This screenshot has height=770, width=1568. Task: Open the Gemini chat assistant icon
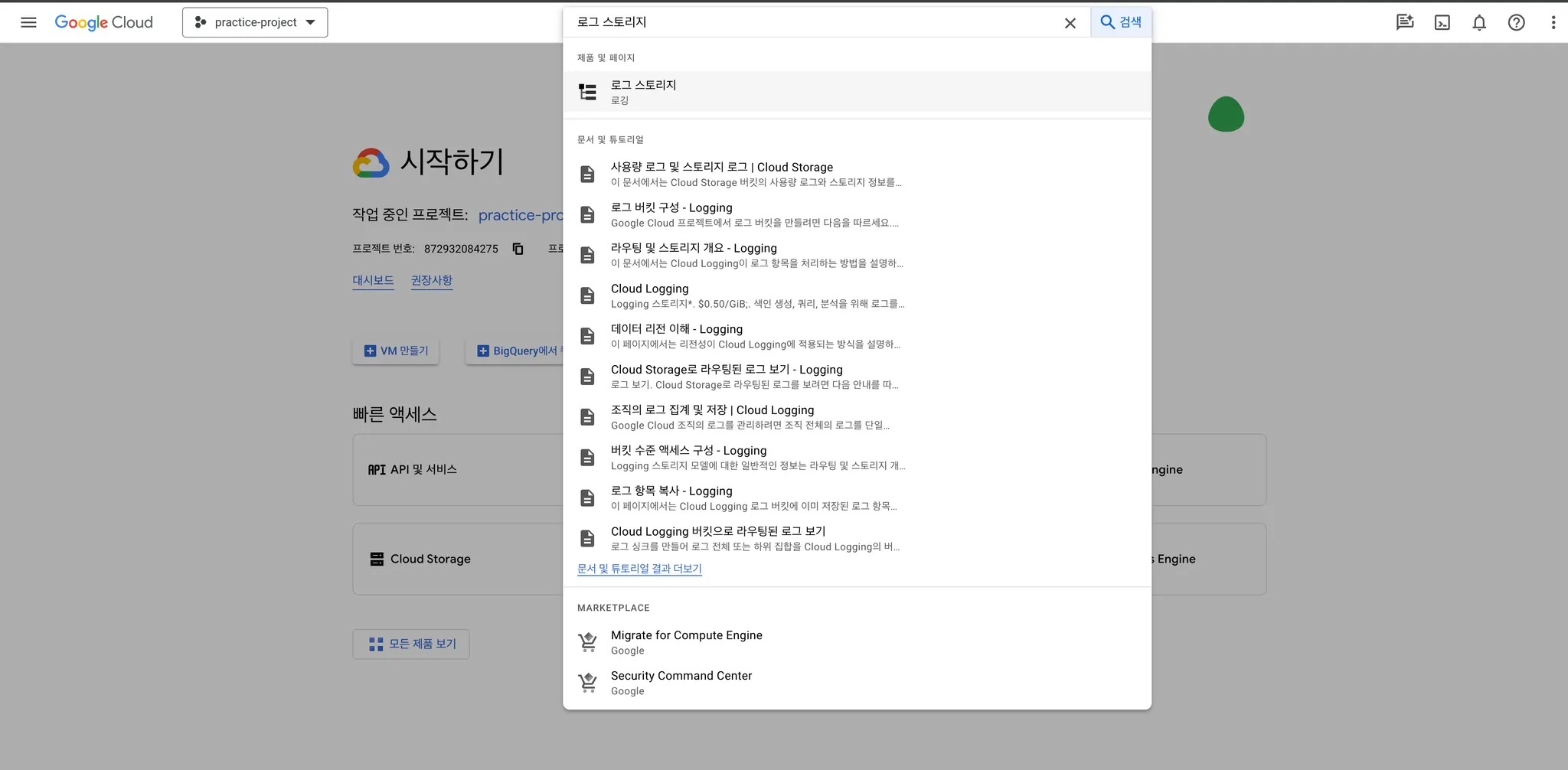(x=1405, y=22)
